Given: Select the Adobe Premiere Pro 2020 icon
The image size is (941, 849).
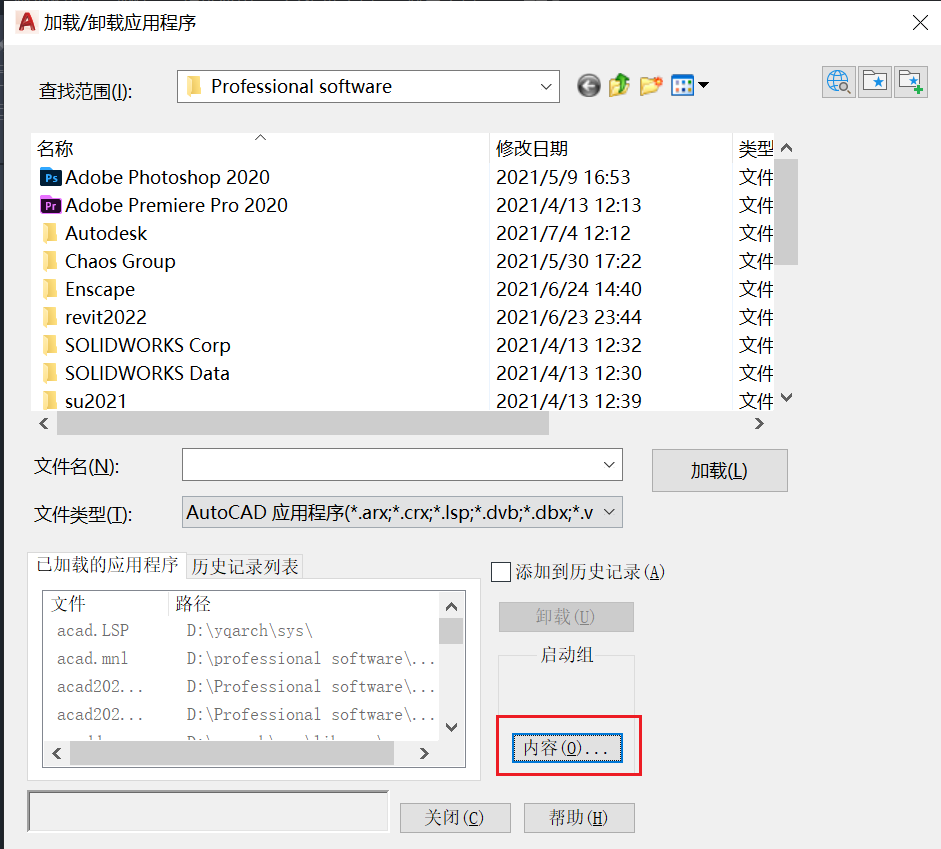Looking at the screenshot, I should [51, 205].
